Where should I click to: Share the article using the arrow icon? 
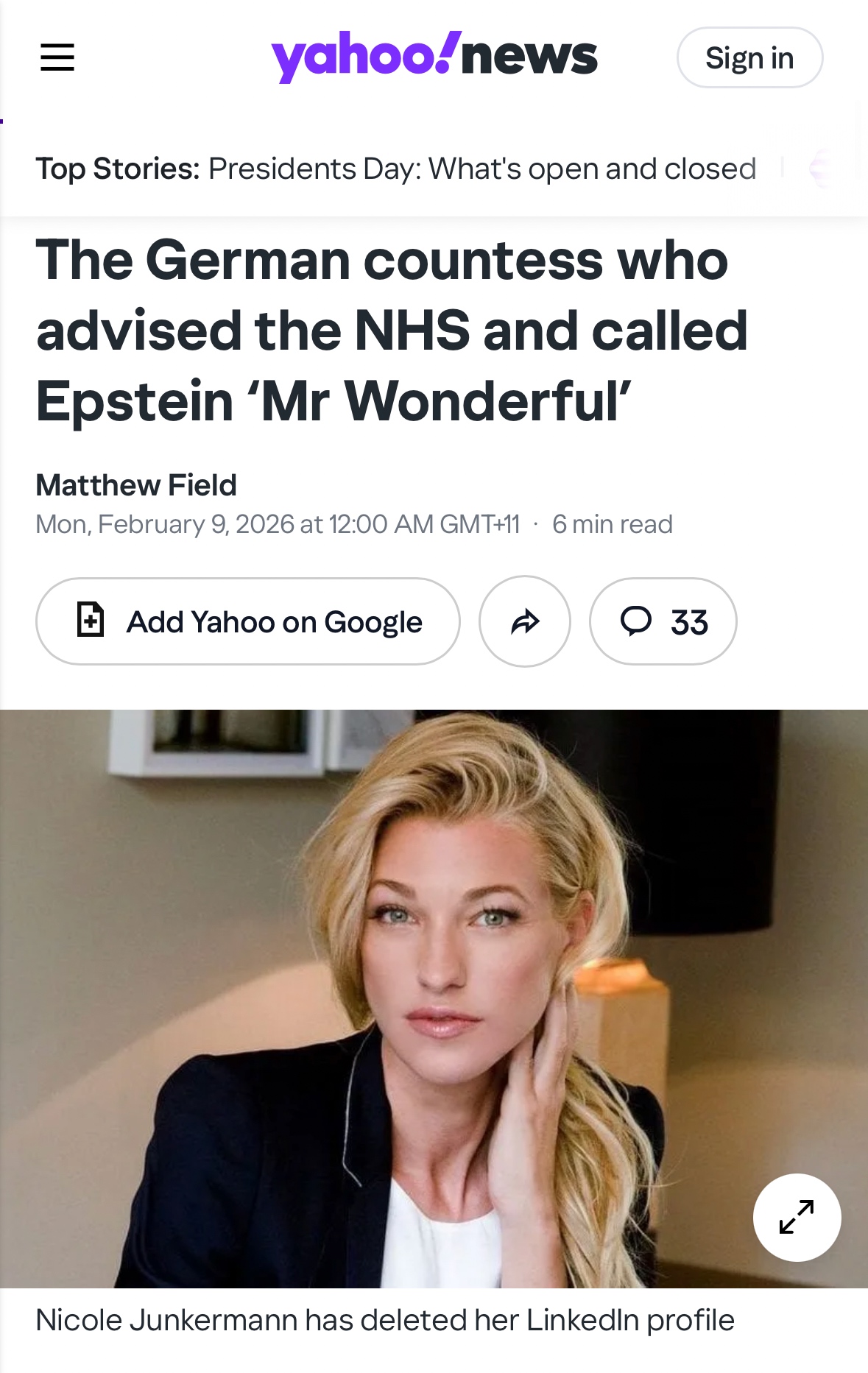tap(525, 621)
